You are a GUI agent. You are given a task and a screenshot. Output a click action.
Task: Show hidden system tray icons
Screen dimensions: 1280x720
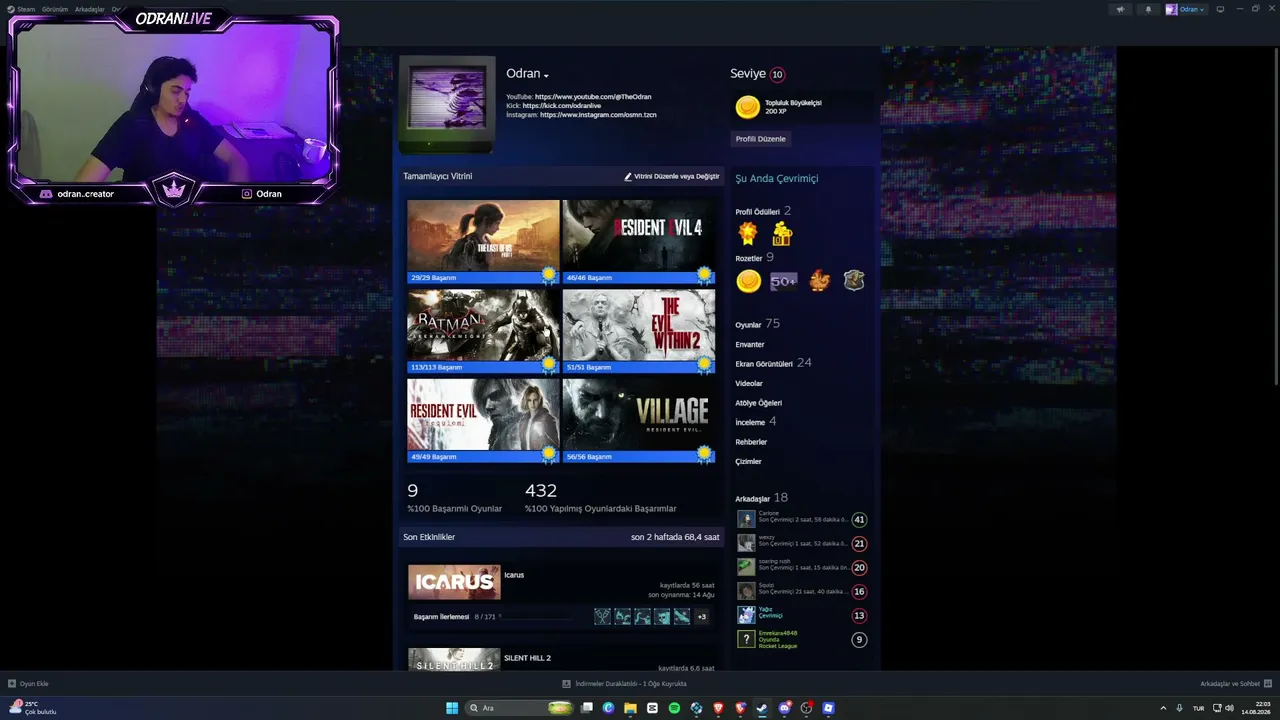point(1163,708)
